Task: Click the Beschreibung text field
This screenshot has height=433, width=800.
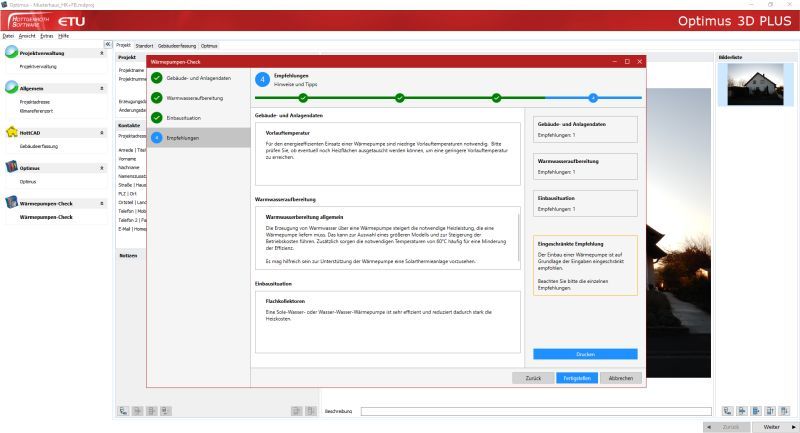Action: coord(535,410)
